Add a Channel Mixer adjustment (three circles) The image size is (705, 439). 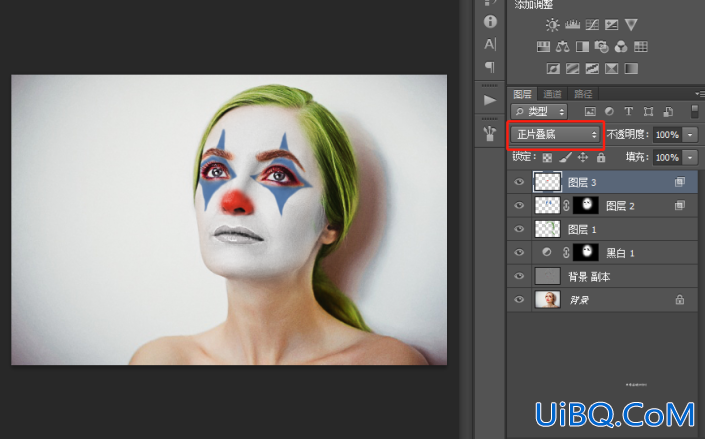[x=621, y=47]
